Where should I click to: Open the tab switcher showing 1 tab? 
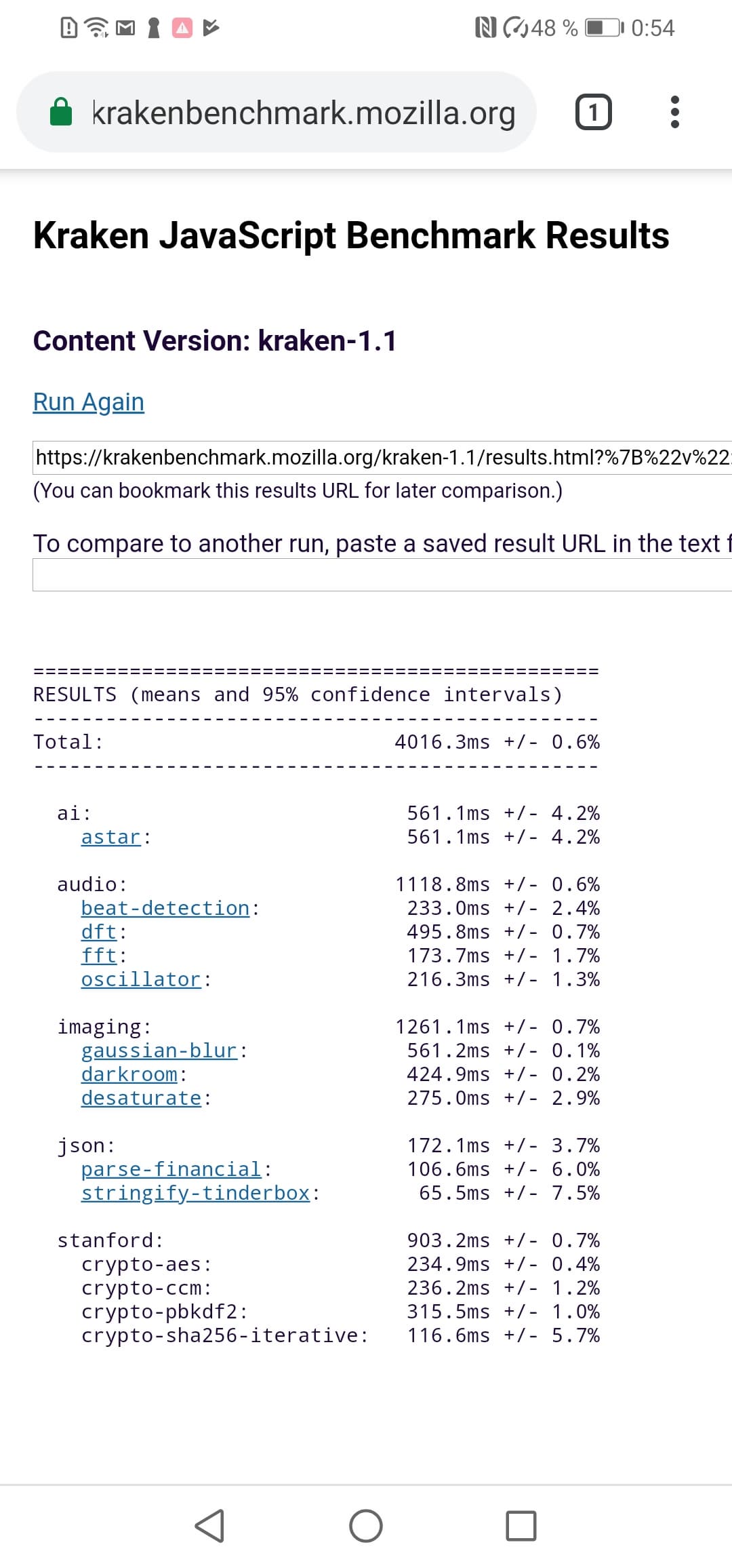[x=593, y=113]
